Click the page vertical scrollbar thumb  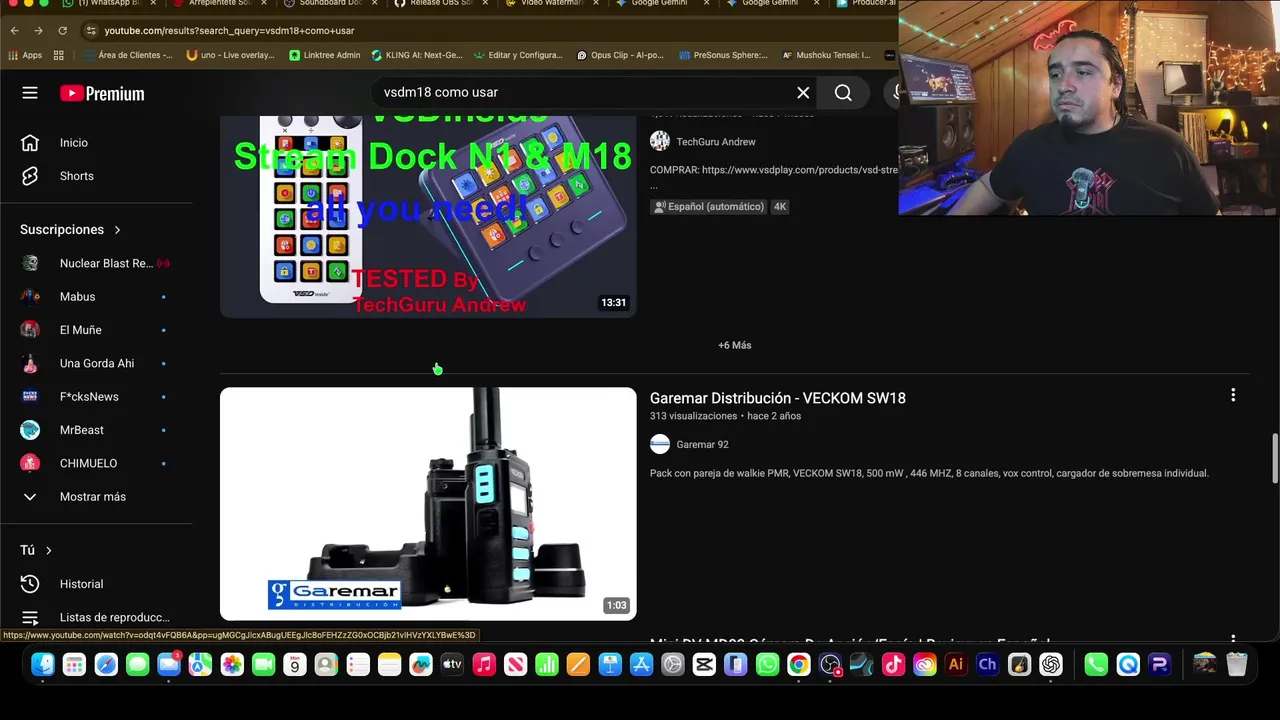click(x=1274, y=458)
